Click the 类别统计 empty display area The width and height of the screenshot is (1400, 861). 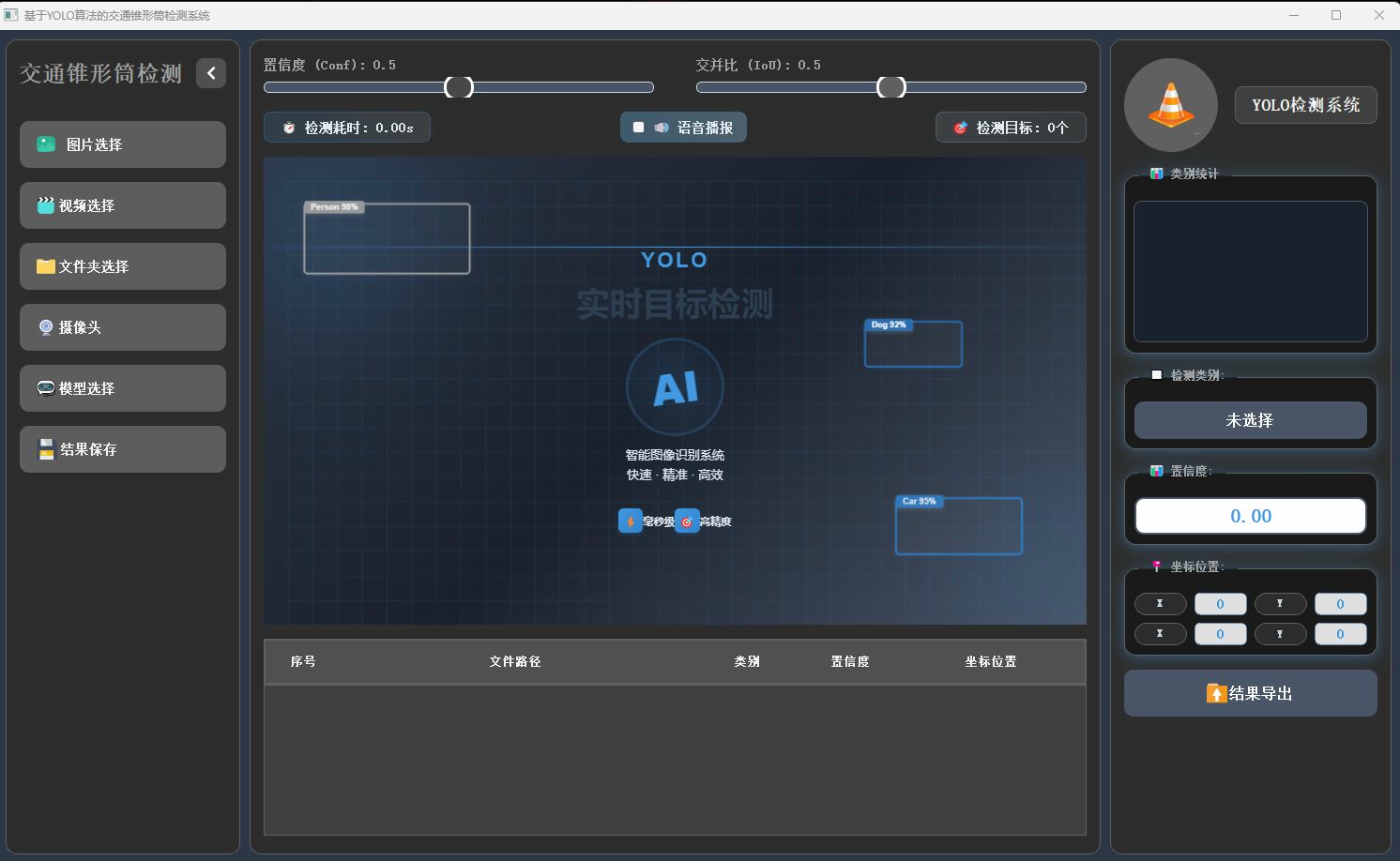(x=1250, y=271)
